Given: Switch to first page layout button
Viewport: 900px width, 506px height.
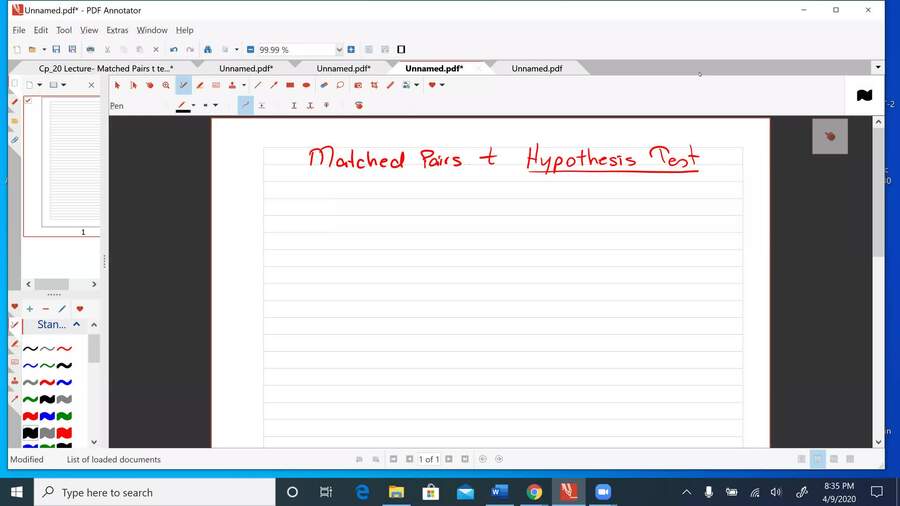Looking at the screenshot, I should click(x=802, y=459).
